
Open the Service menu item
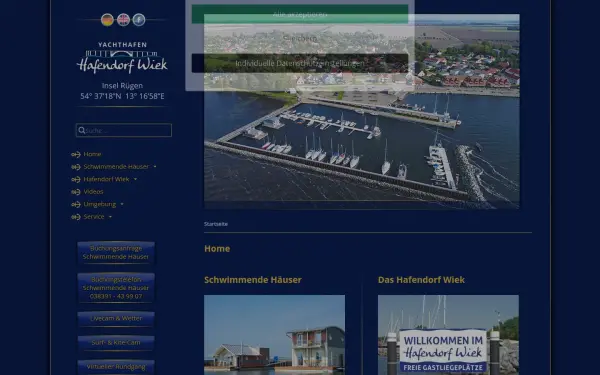94,217
